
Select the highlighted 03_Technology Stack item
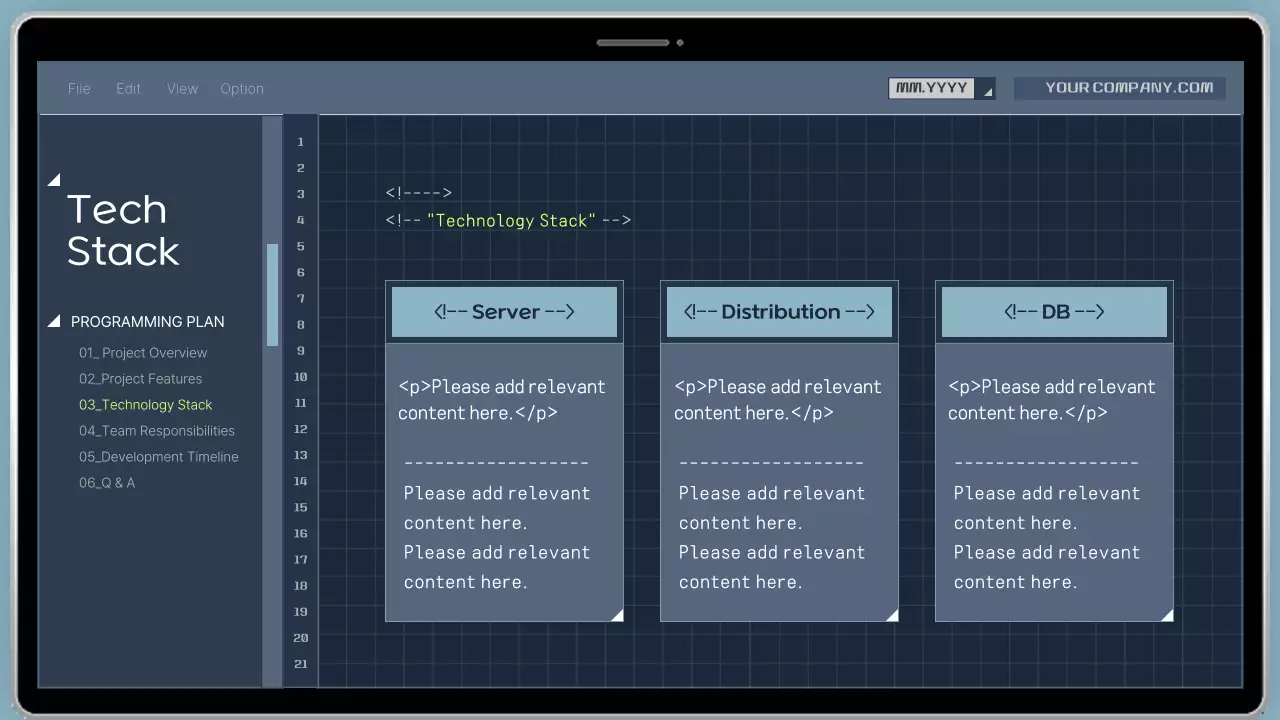point(145,405)
